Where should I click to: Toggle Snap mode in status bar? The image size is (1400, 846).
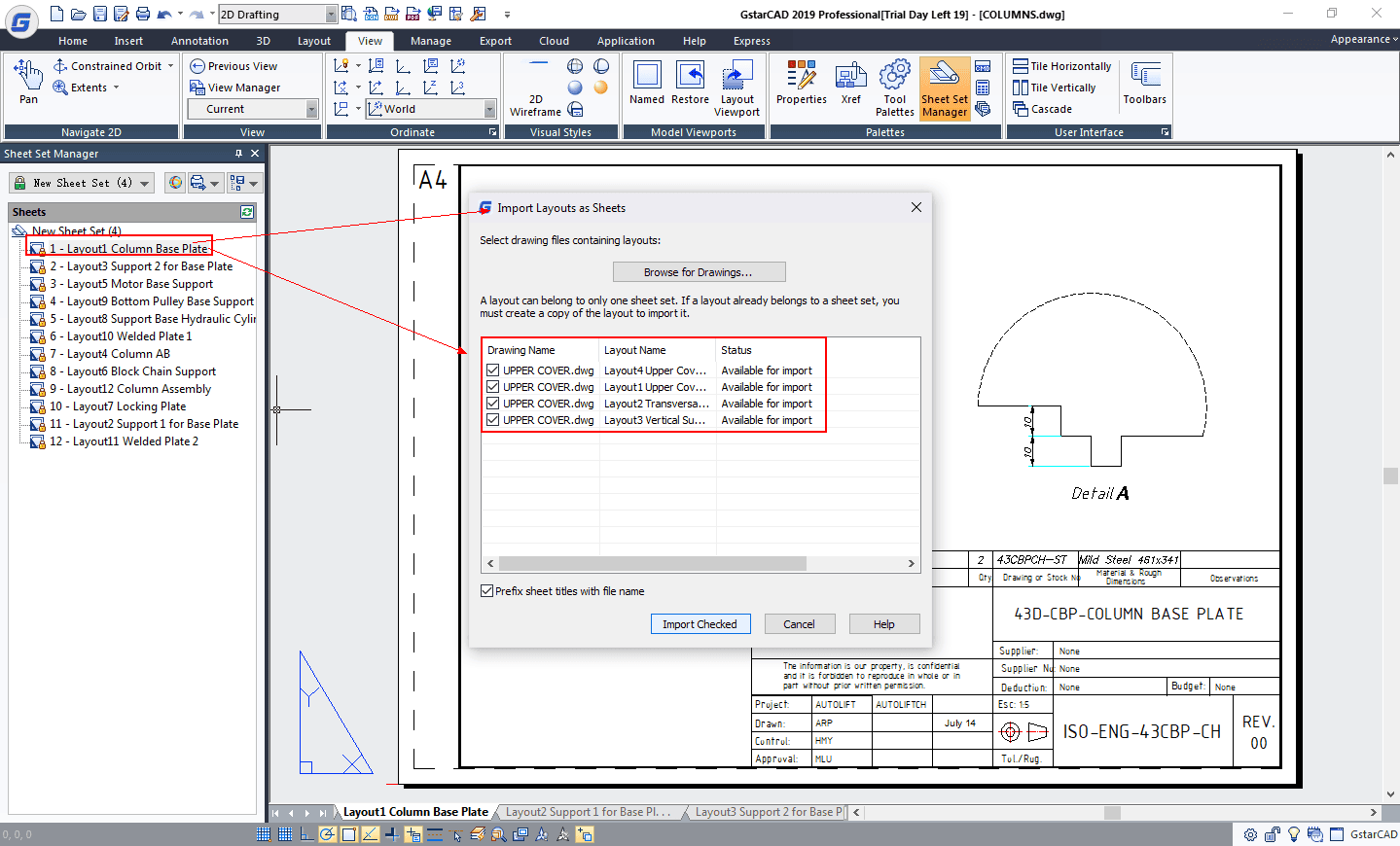264,834
